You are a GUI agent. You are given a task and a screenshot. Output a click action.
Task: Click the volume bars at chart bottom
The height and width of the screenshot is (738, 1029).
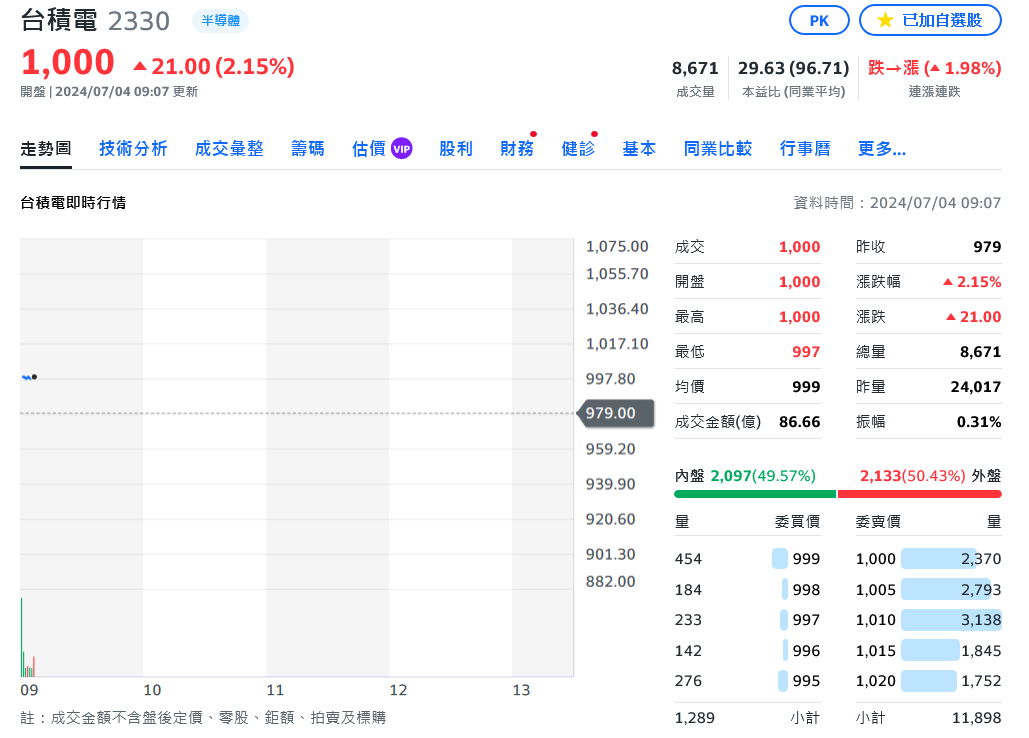pyautogui.click(x=28, y=637)
